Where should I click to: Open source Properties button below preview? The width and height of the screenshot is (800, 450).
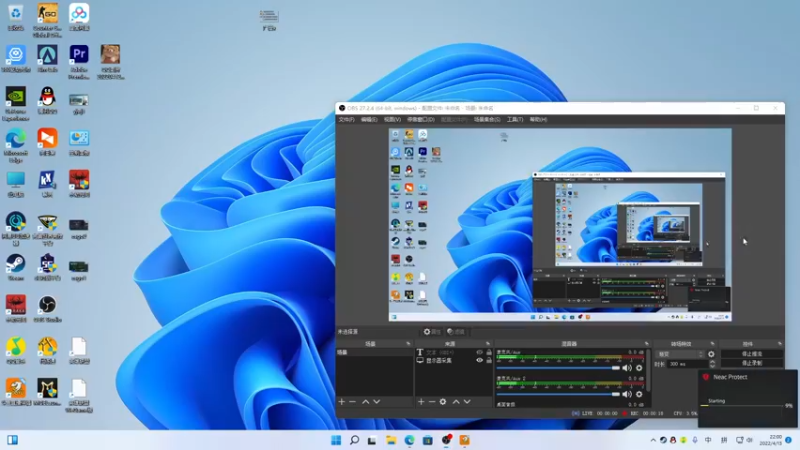tap(431, 332)
